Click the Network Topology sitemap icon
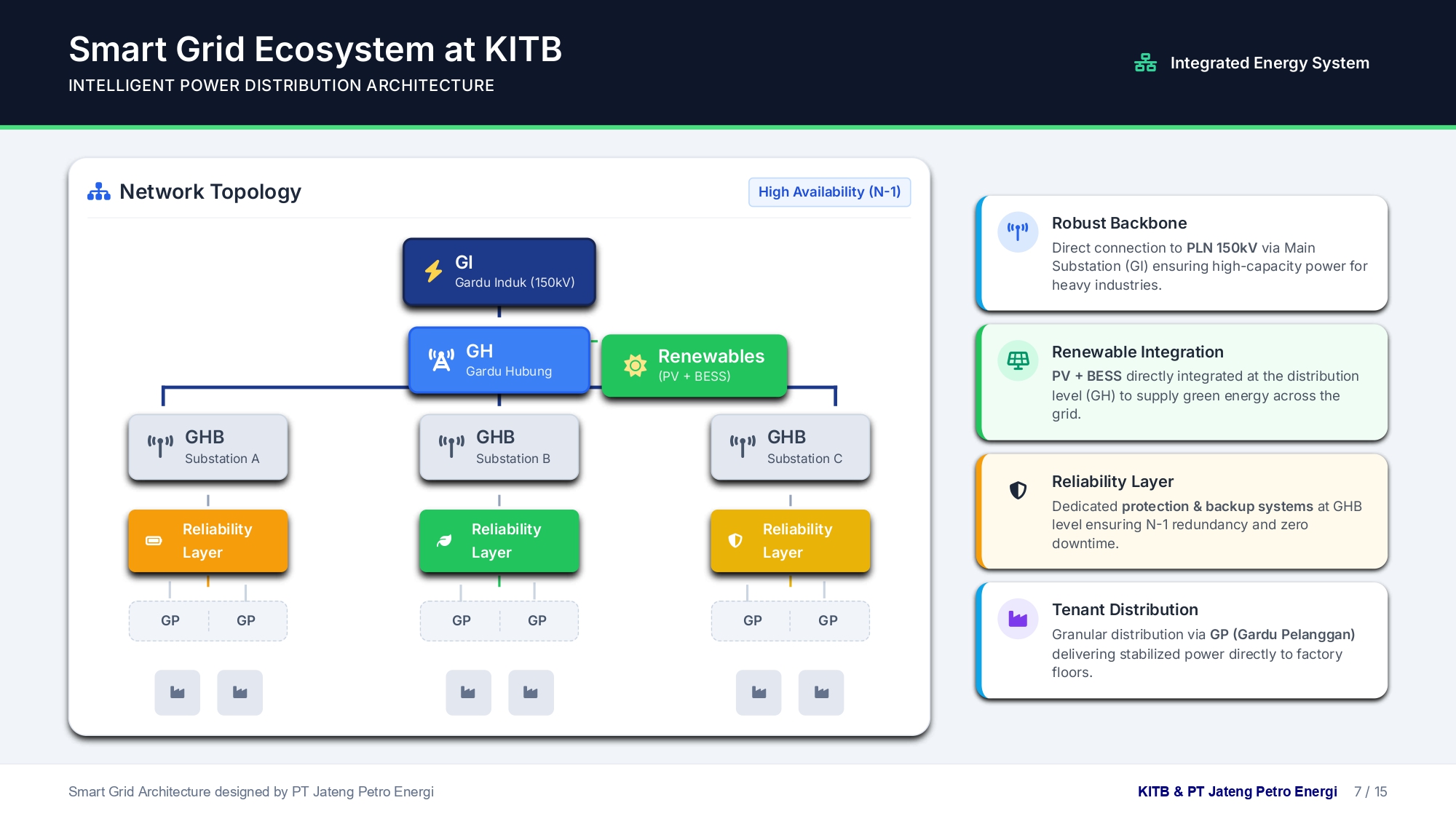The image size is (1456, 819). tap(99, 191)
